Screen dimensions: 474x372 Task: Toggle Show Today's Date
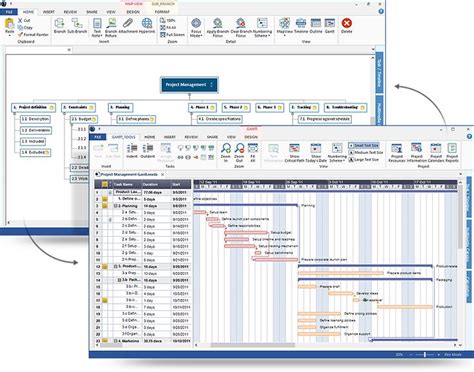pyautogui.click(x=315, y=153)
